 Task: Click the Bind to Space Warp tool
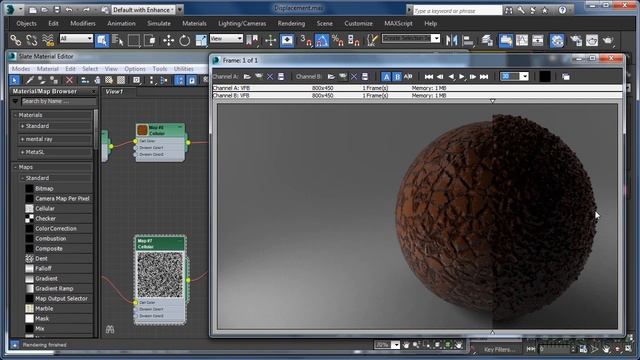pyautogui.click(x=48, y=40)
